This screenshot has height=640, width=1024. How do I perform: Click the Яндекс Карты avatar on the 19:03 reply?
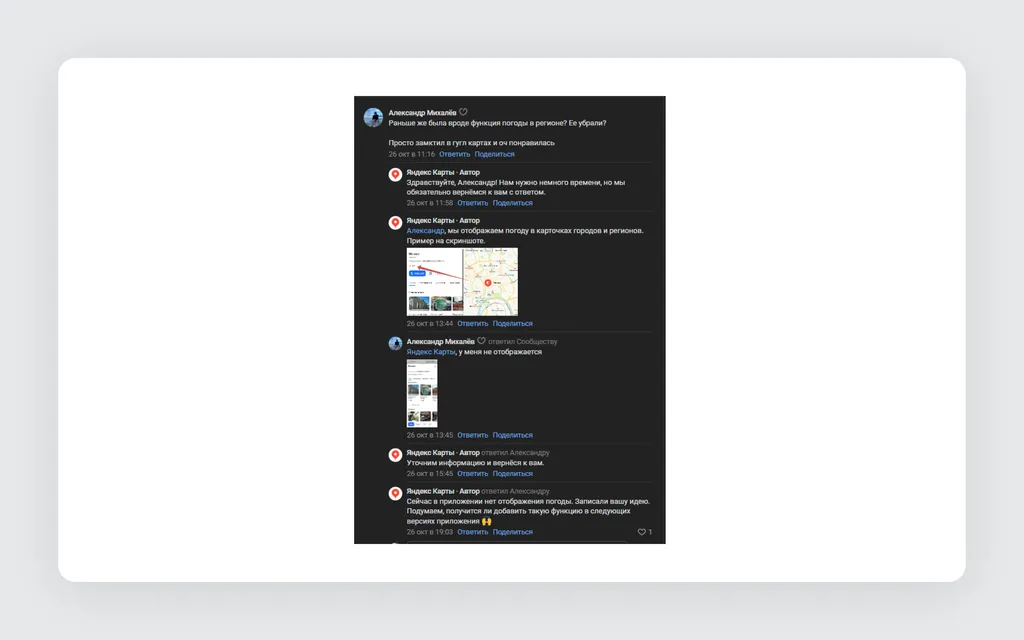tap(395, 493)
